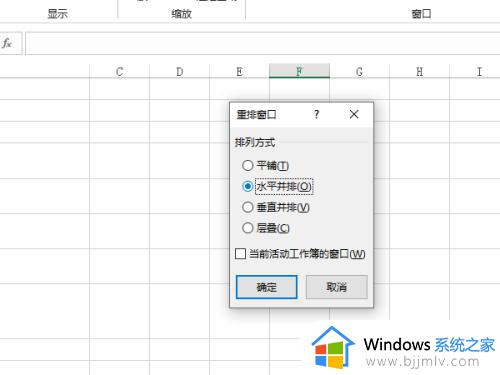This screenshot has height=375, width=500.
Task: Select column C header
Action: 119,72
